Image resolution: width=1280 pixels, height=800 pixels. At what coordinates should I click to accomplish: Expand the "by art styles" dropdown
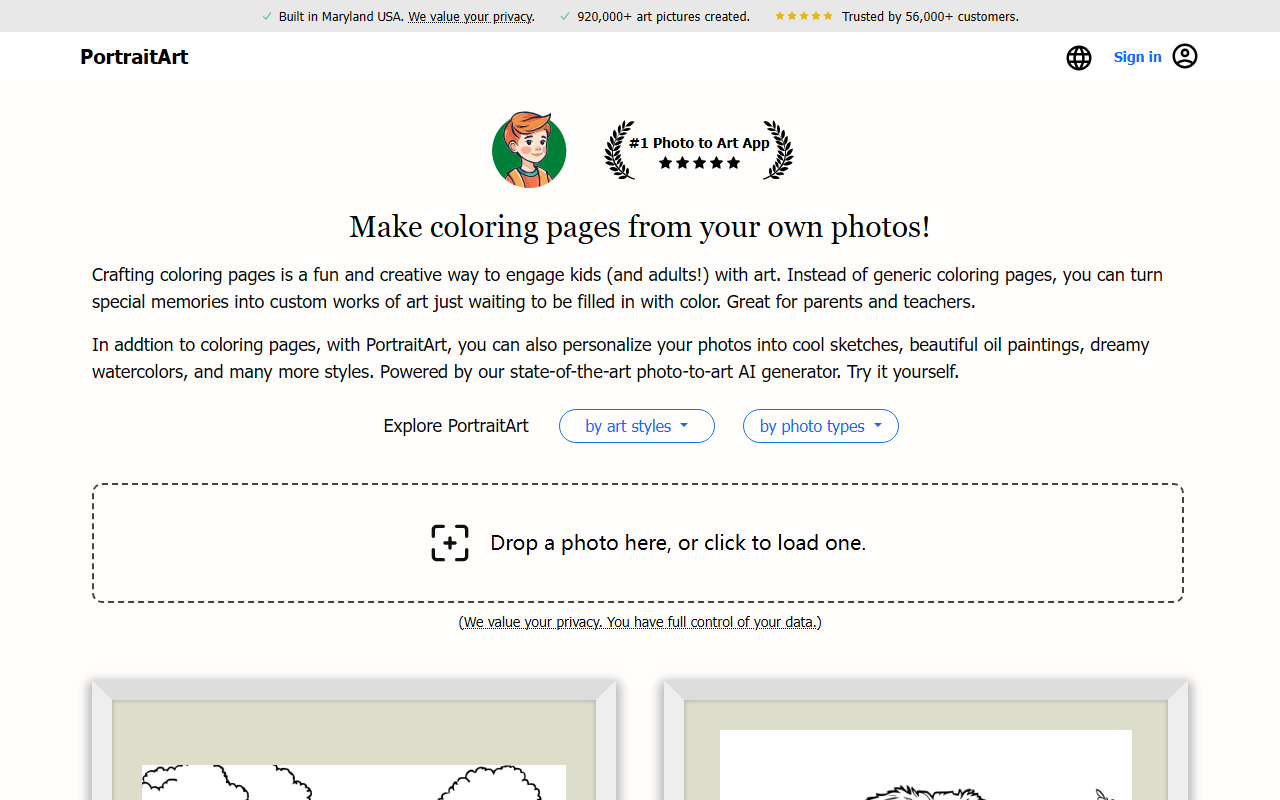(637, 426)
